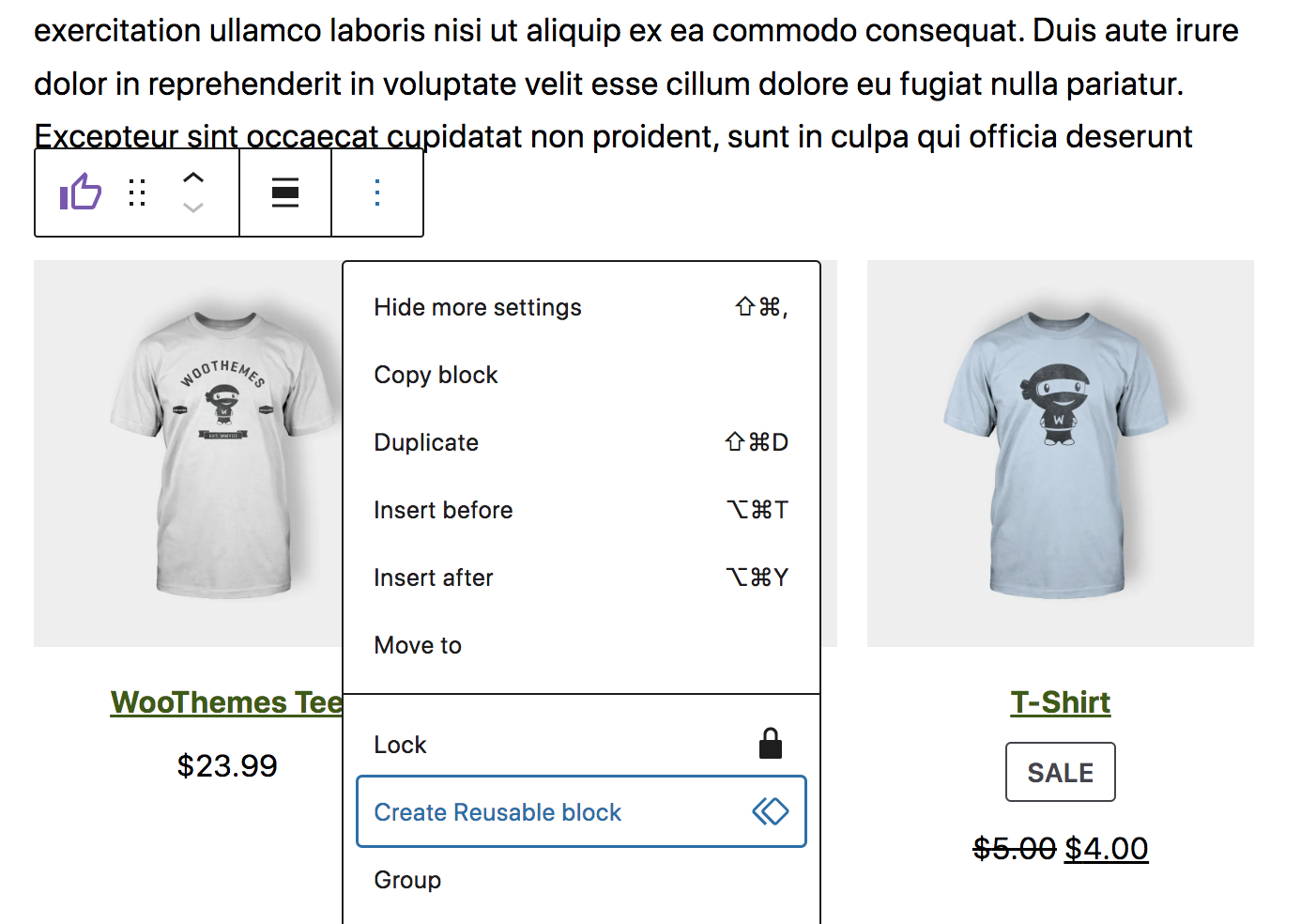Grab the block drag handle icon
1316x924 pixels.
tap(137, 192)
